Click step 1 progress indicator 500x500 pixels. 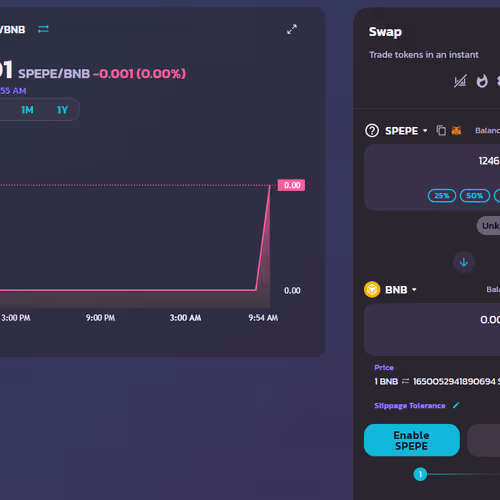pos(420,474)
